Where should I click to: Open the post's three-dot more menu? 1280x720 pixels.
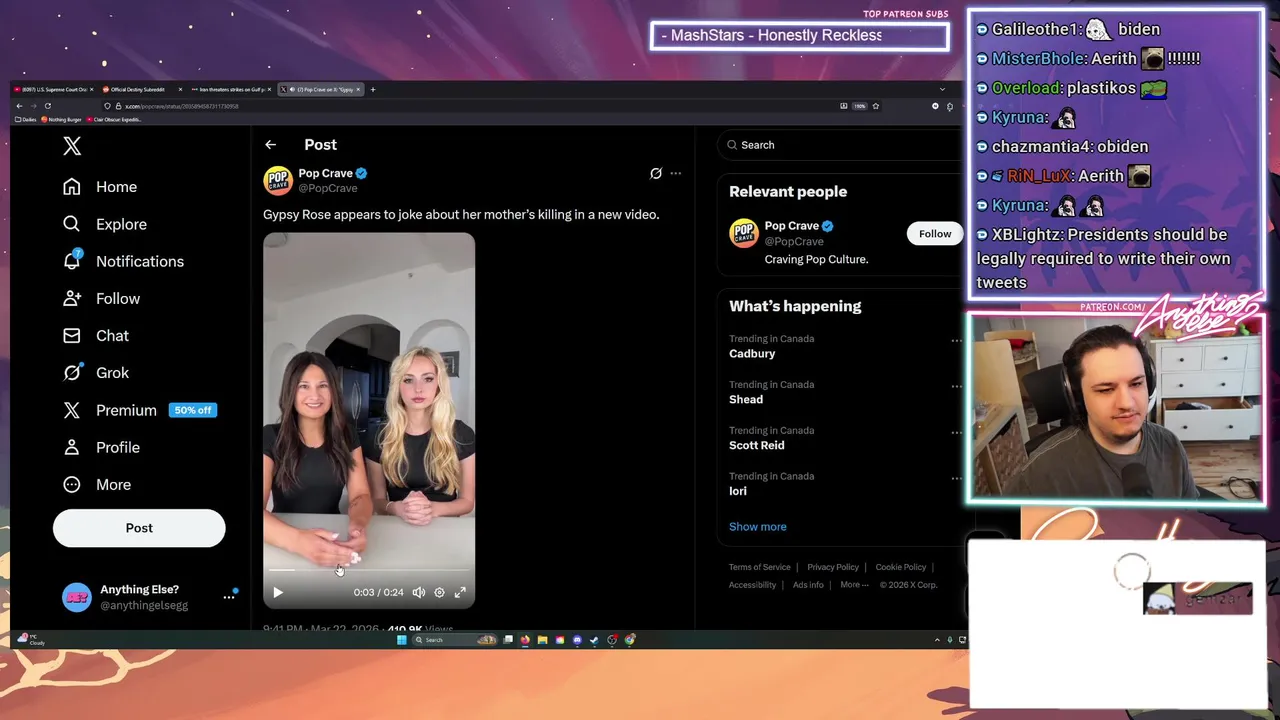676,173
